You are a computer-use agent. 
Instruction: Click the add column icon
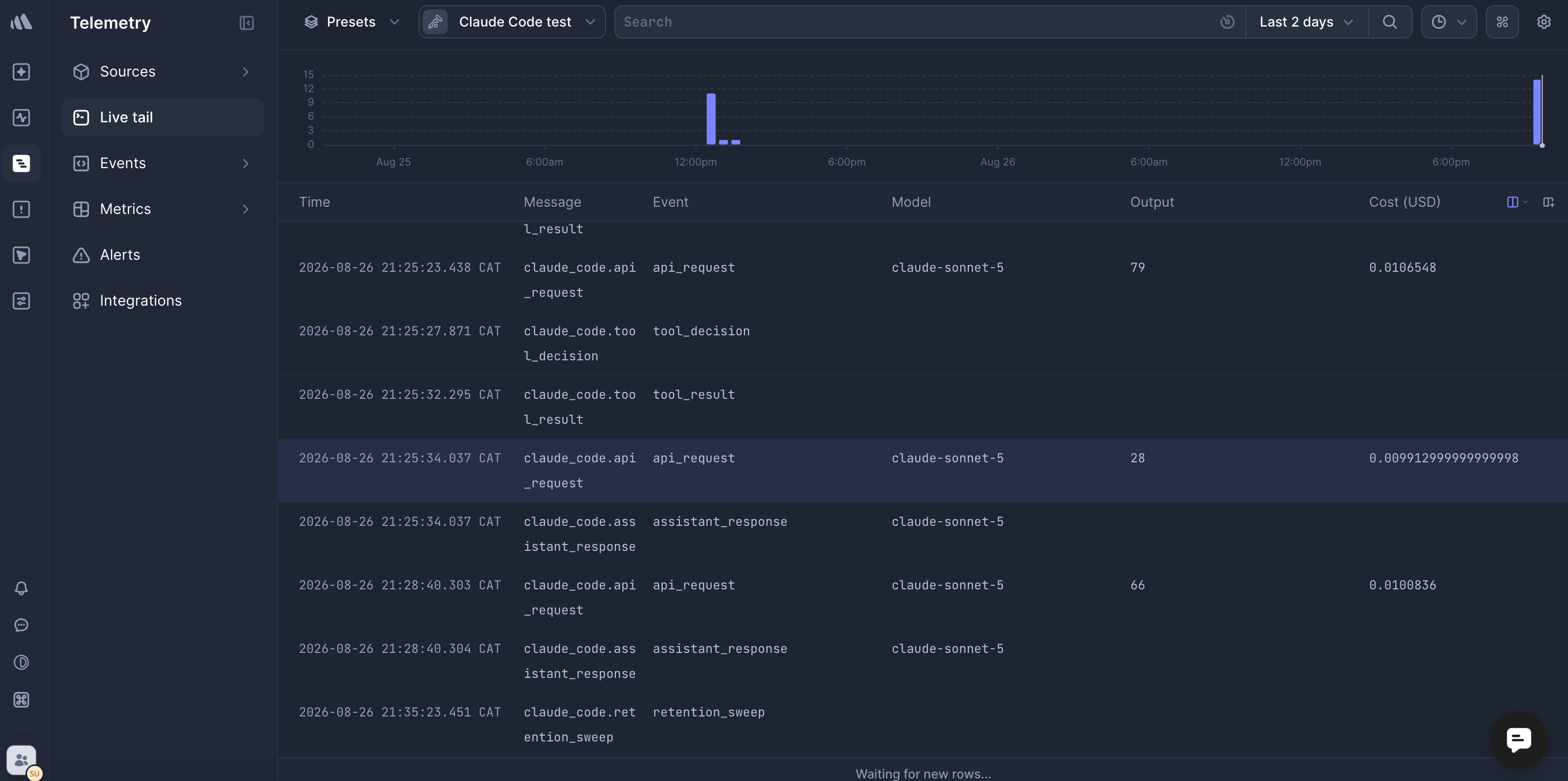[1549, 202]
